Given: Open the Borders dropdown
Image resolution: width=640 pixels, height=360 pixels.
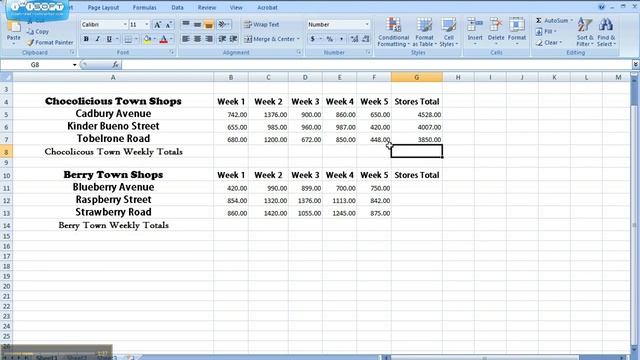Looking at the screenshot, I should pyautogui.click(x=136, y=39).
